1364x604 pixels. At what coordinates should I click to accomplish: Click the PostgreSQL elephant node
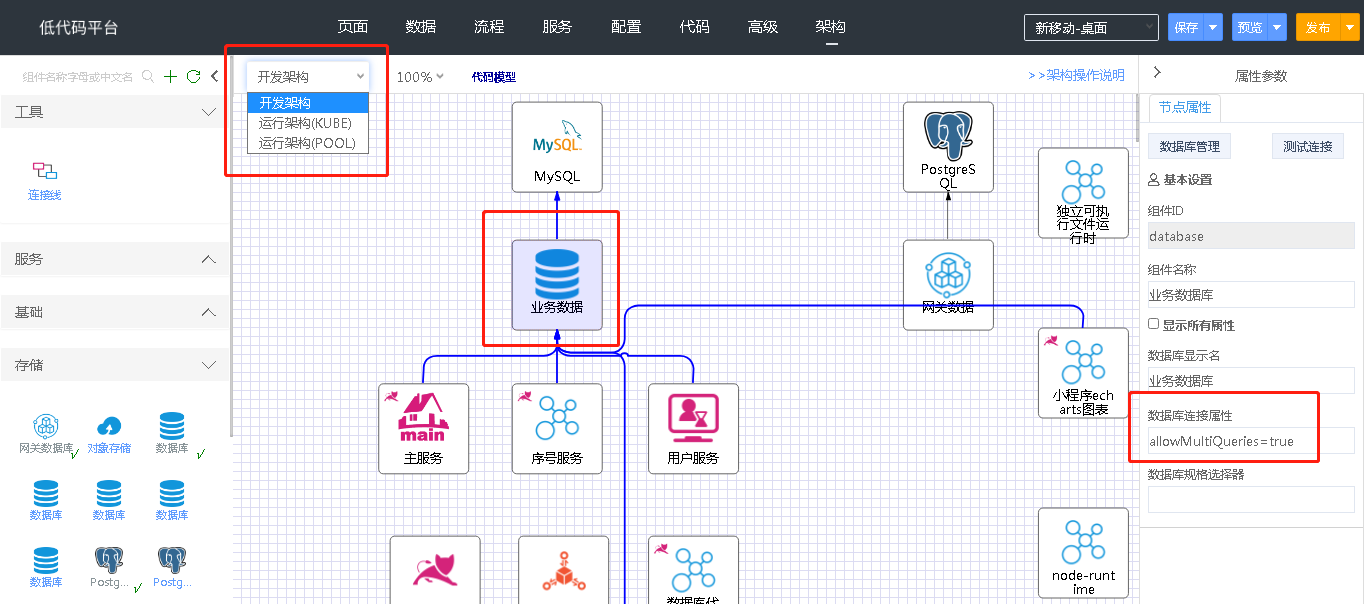(947, 147)
